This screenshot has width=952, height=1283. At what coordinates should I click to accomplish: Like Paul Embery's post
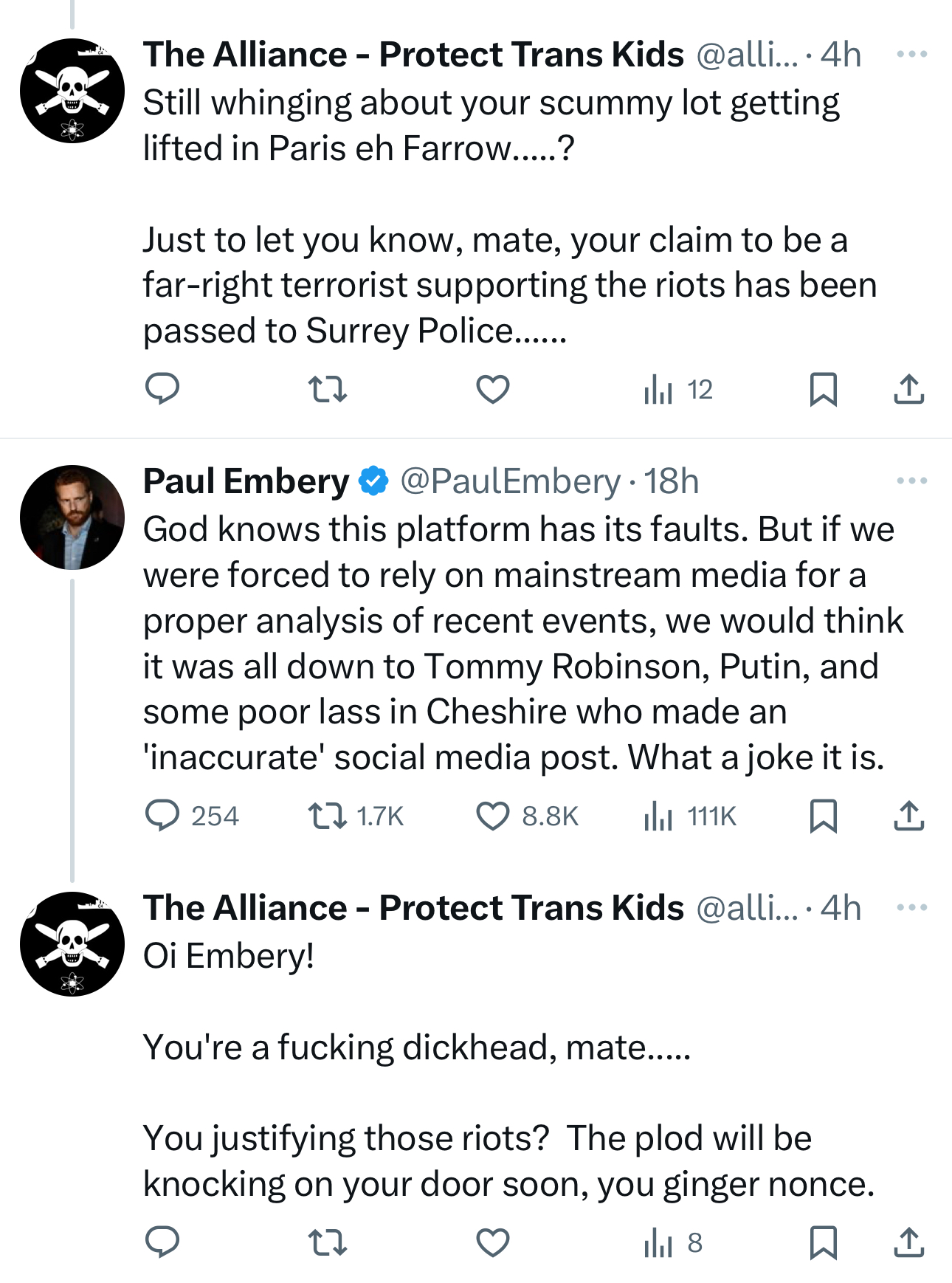(x=492, y=816)
